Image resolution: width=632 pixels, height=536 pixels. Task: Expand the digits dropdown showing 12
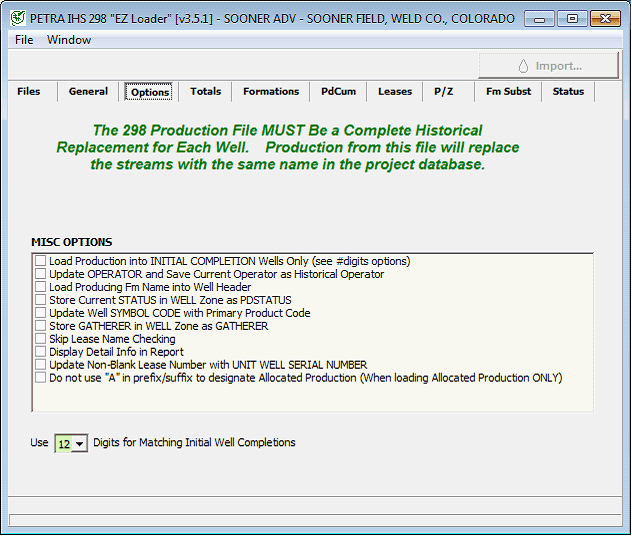(x=79, y=443)
